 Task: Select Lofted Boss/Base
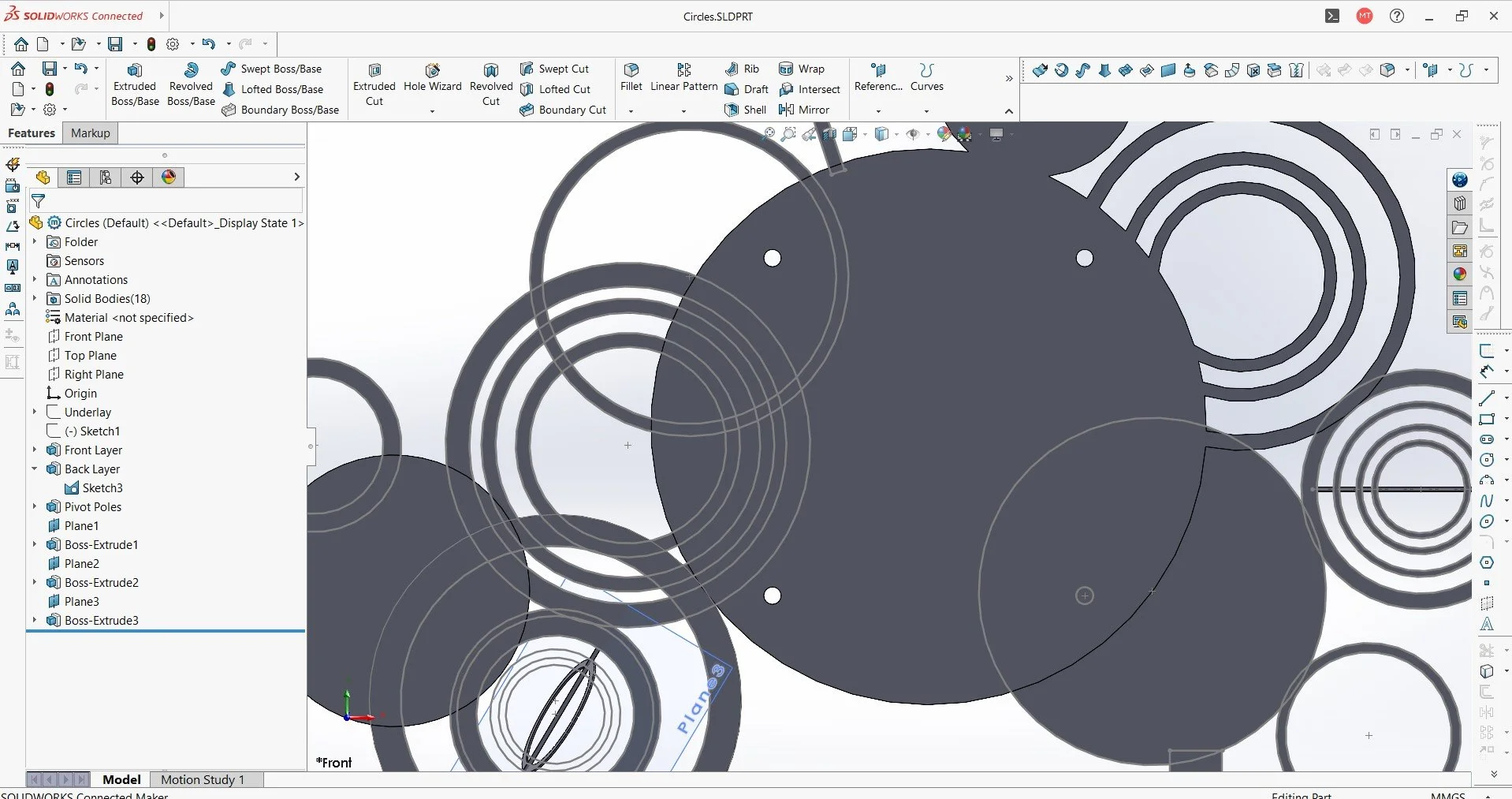[x=273, y=89]
